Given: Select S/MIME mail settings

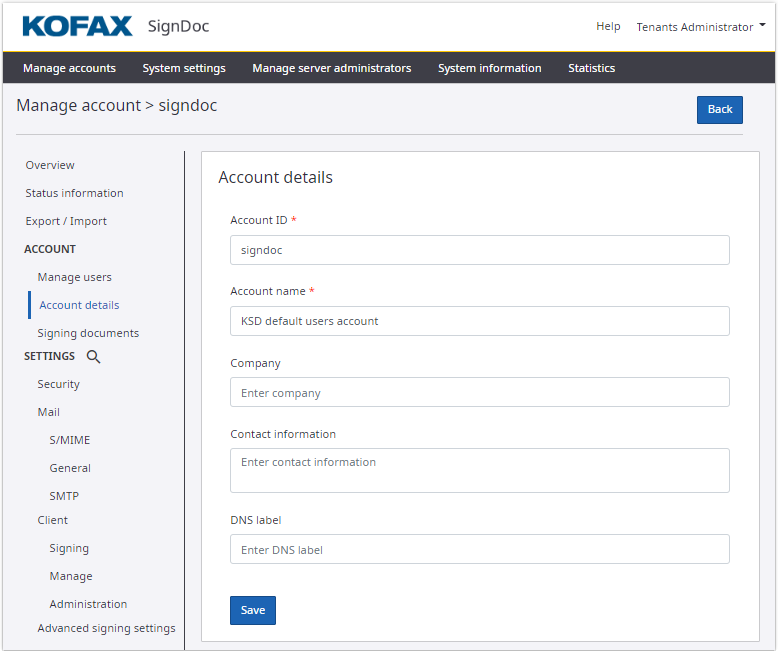Looking at the screenshot, I should tap(70, 440).
